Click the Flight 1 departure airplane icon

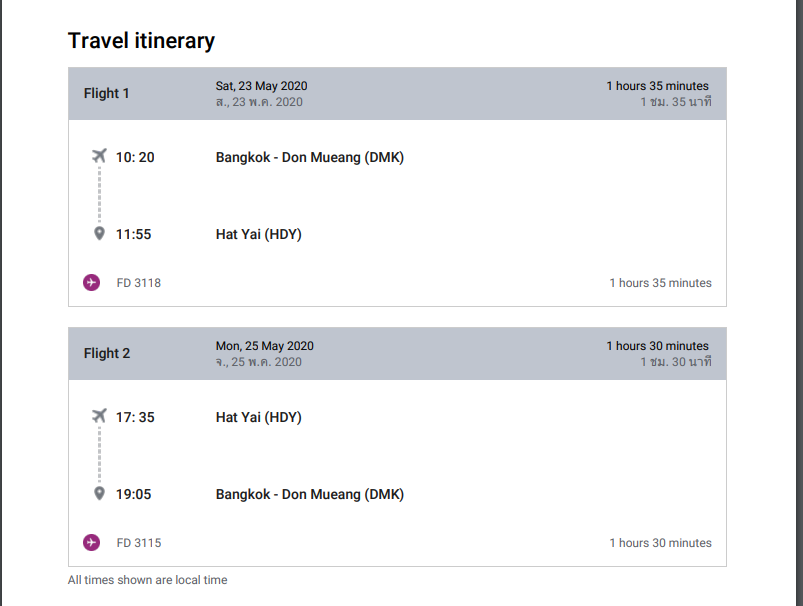coord(98,156)
